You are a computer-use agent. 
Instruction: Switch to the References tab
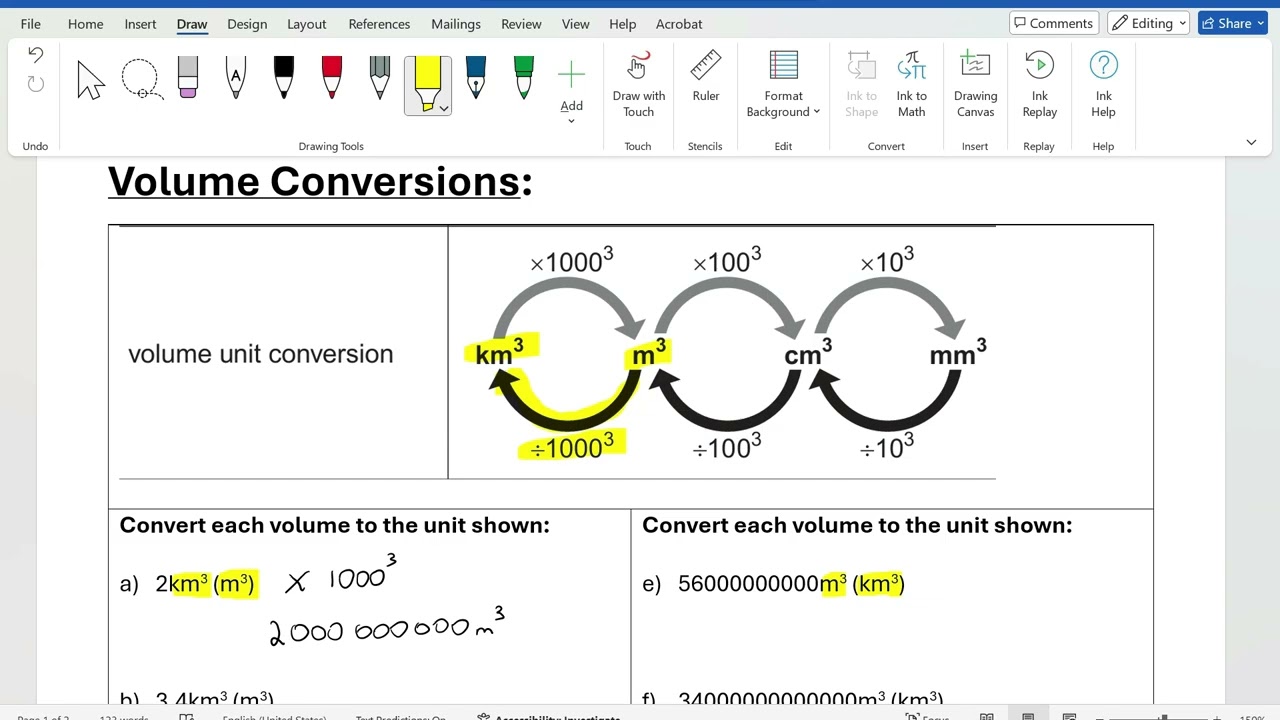click(x=379, y=24)
